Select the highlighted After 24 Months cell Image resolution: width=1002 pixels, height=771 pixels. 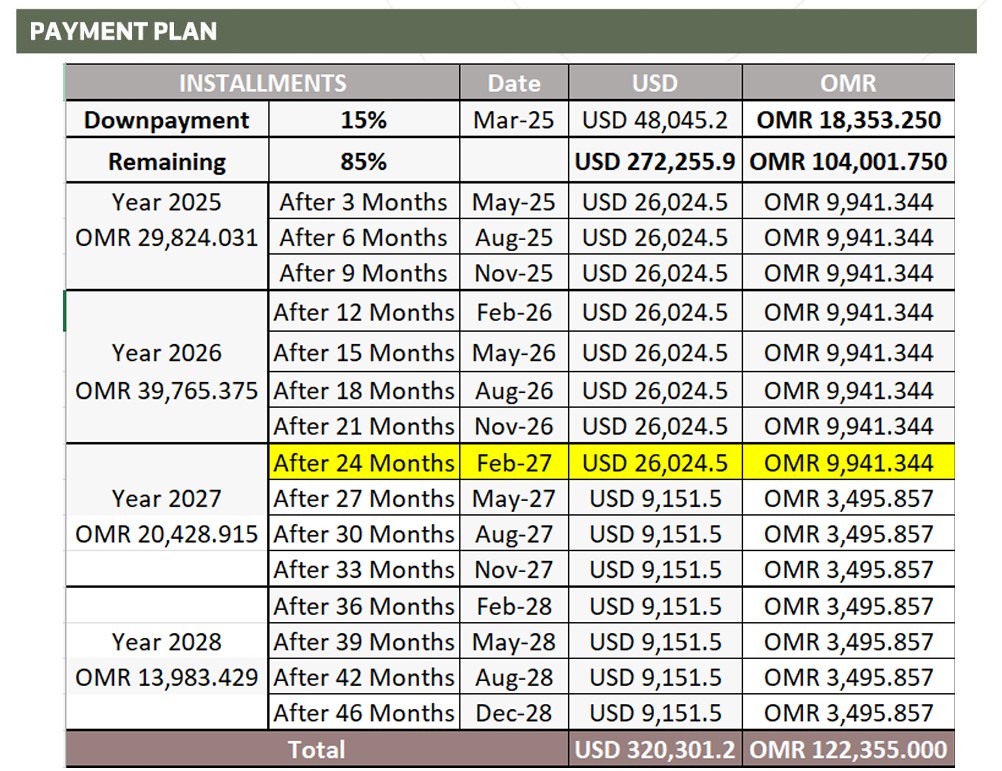(364, 462)
